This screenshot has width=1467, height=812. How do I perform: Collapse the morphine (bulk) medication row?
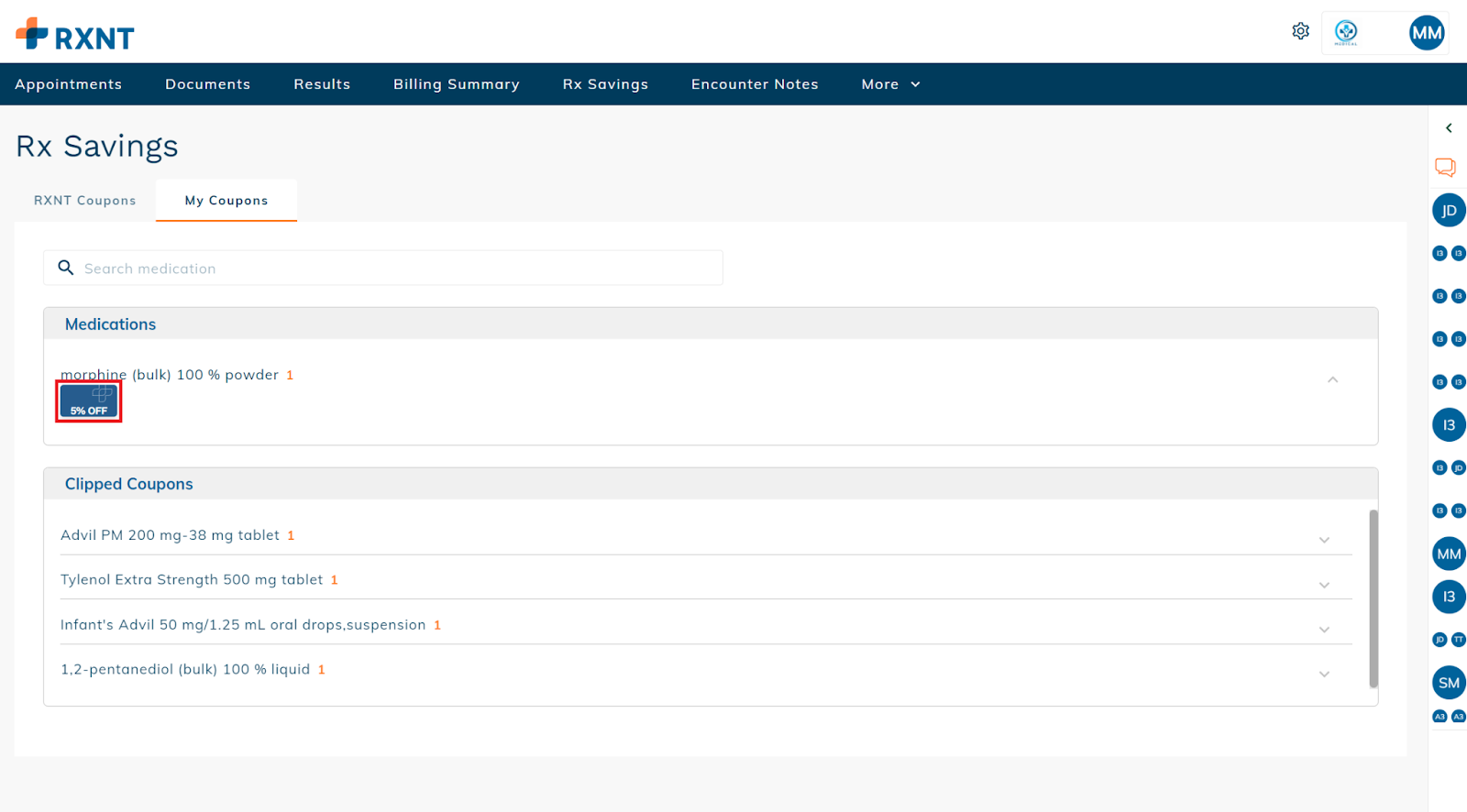click(x=1333, y=379)
